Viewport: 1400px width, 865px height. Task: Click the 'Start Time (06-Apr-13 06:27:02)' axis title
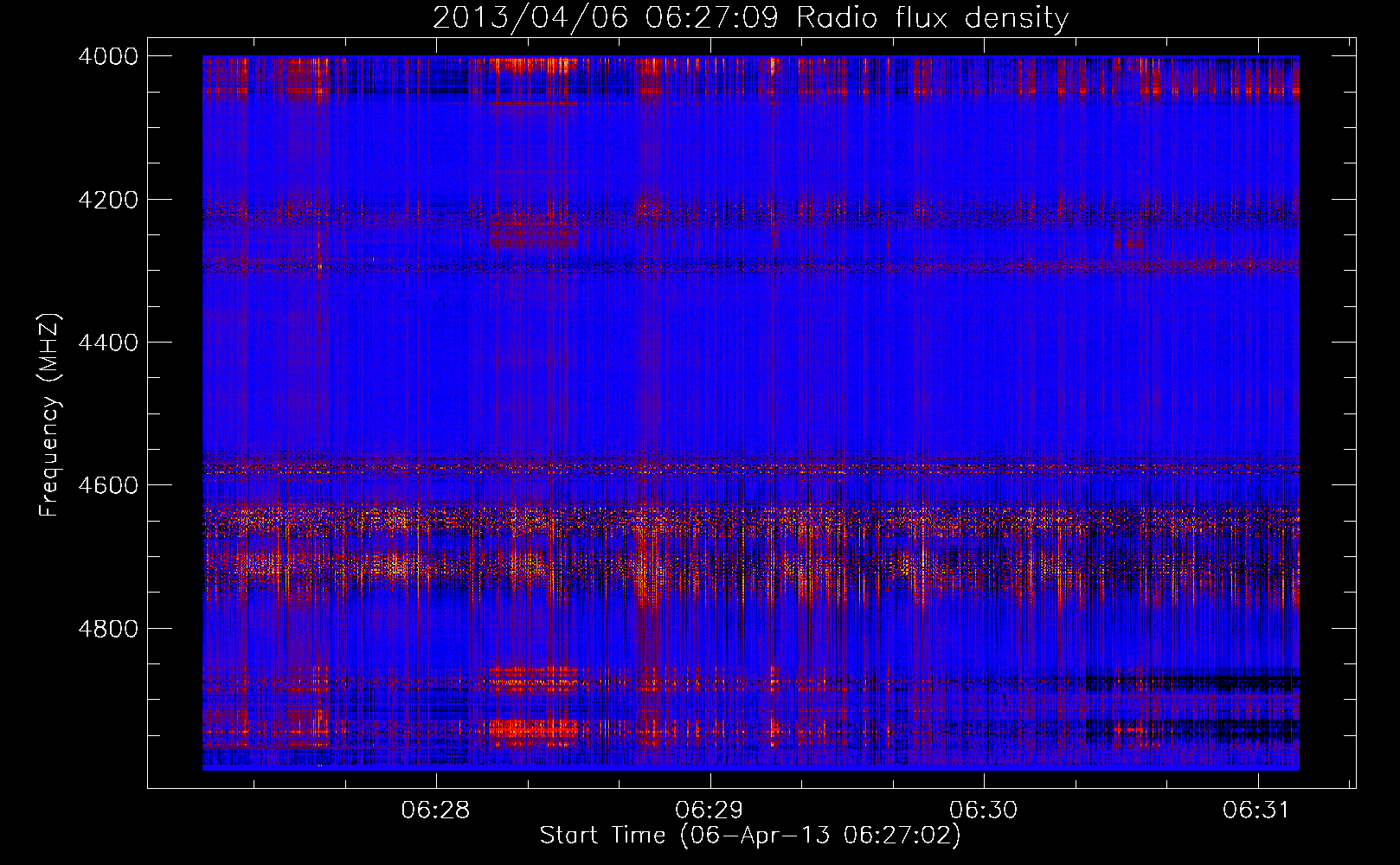(750, 836)
